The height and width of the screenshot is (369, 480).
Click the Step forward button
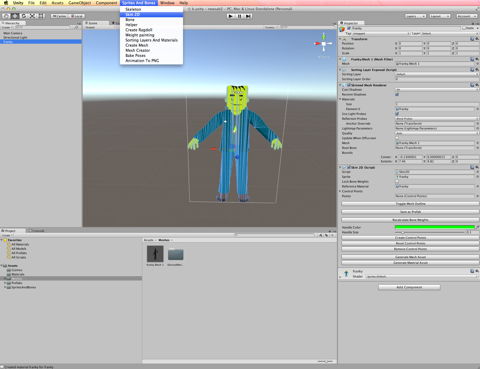point(248,16)
